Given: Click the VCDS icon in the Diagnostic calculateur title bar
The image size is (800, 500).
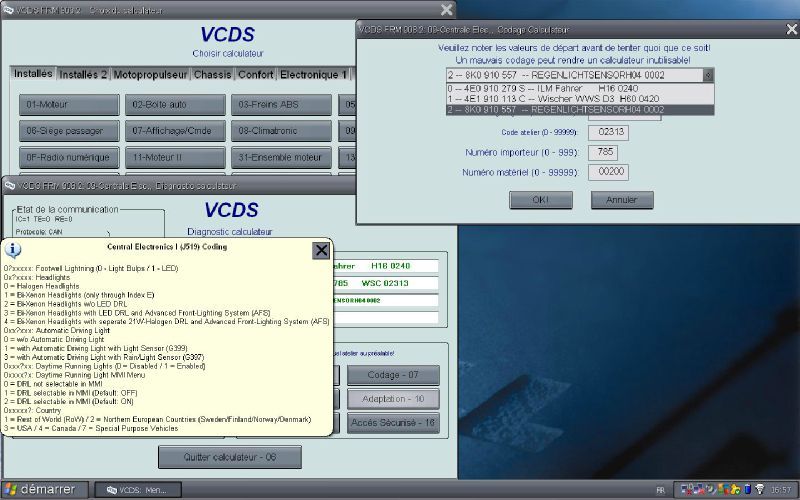Looking at the screenshot, I should [x=10, y=185].
